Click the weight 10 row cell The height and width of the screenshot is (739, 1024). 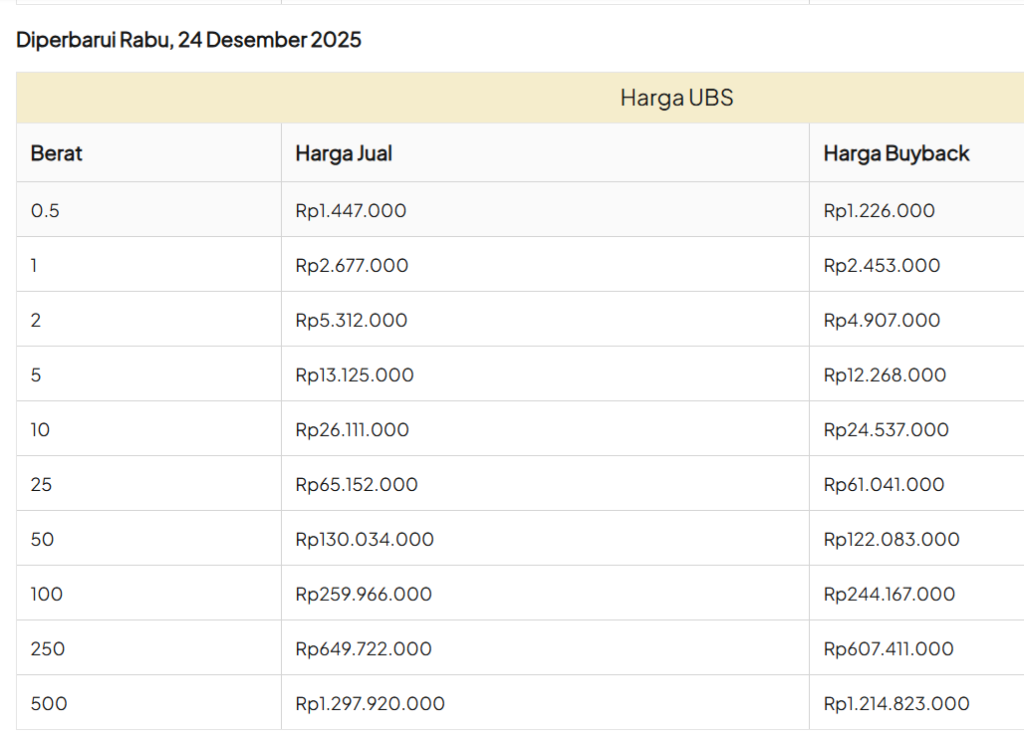(x=41, y=430)
